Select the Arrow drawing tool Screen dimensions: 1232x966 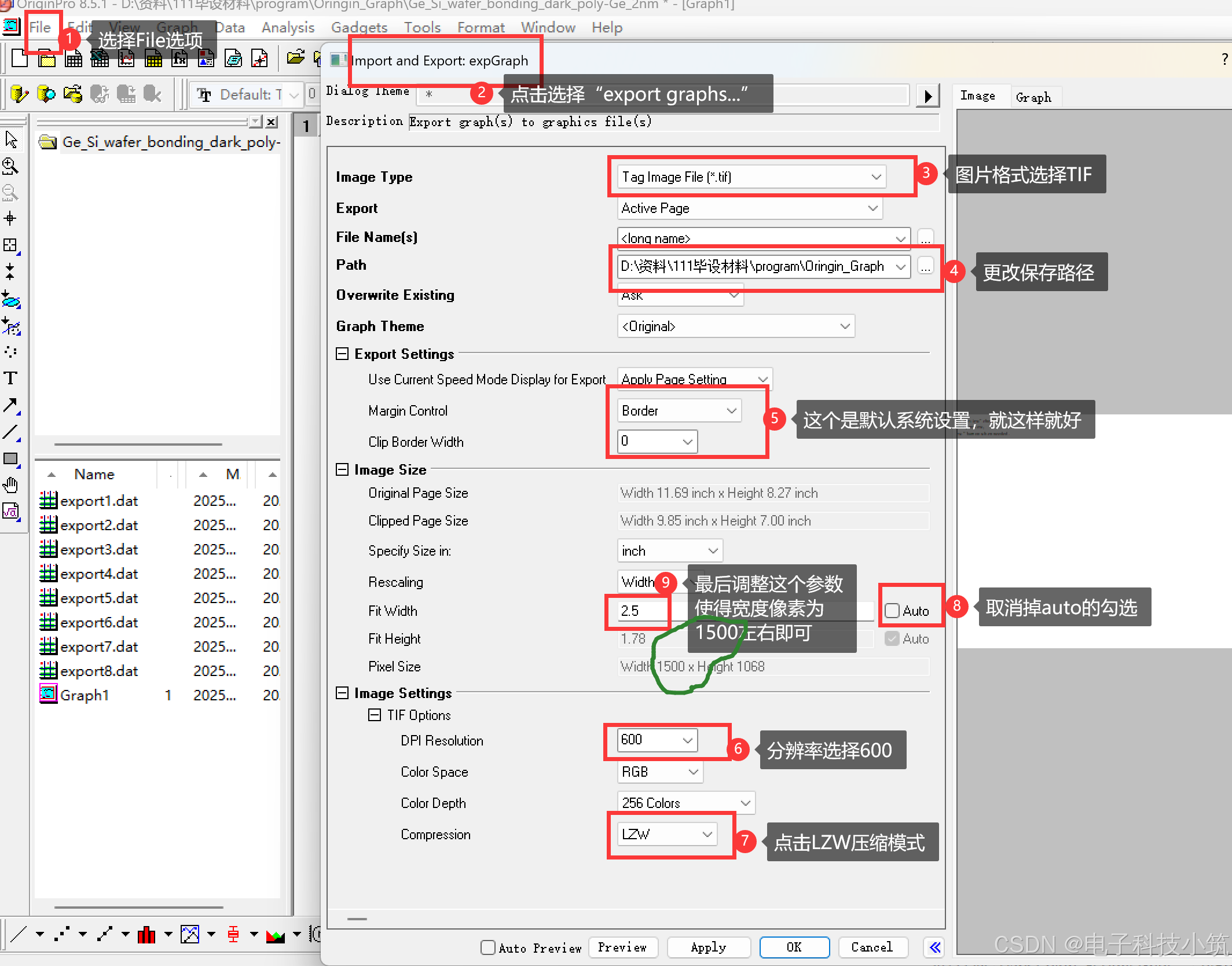[10, 406]
